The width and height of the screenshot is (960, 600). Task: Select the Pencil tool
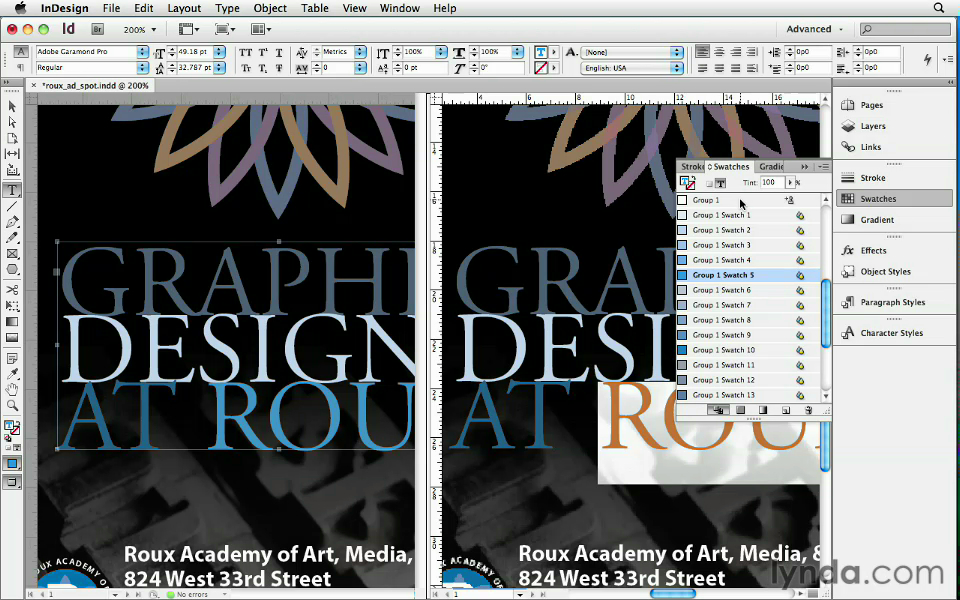pos(12,238)
